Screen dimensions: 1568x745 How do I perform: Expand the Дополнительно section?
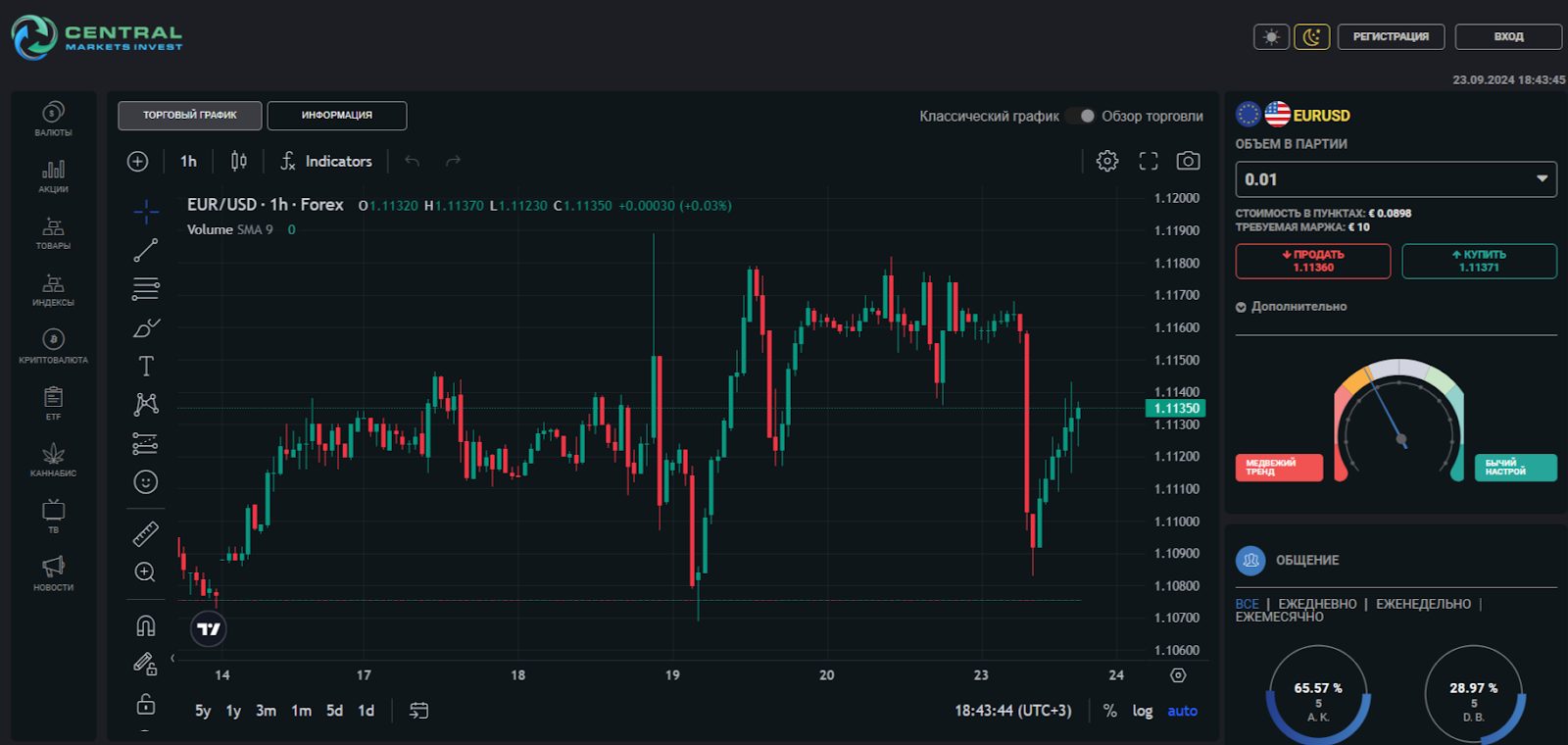click(1292, 307)
